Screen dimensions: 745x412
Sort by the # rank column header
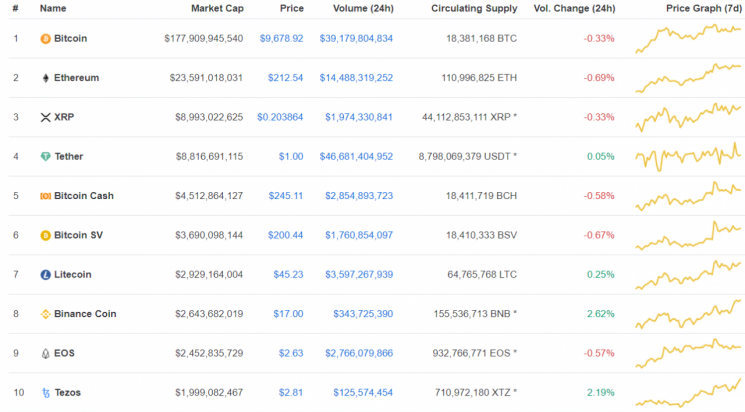click(x=16, y=9)
